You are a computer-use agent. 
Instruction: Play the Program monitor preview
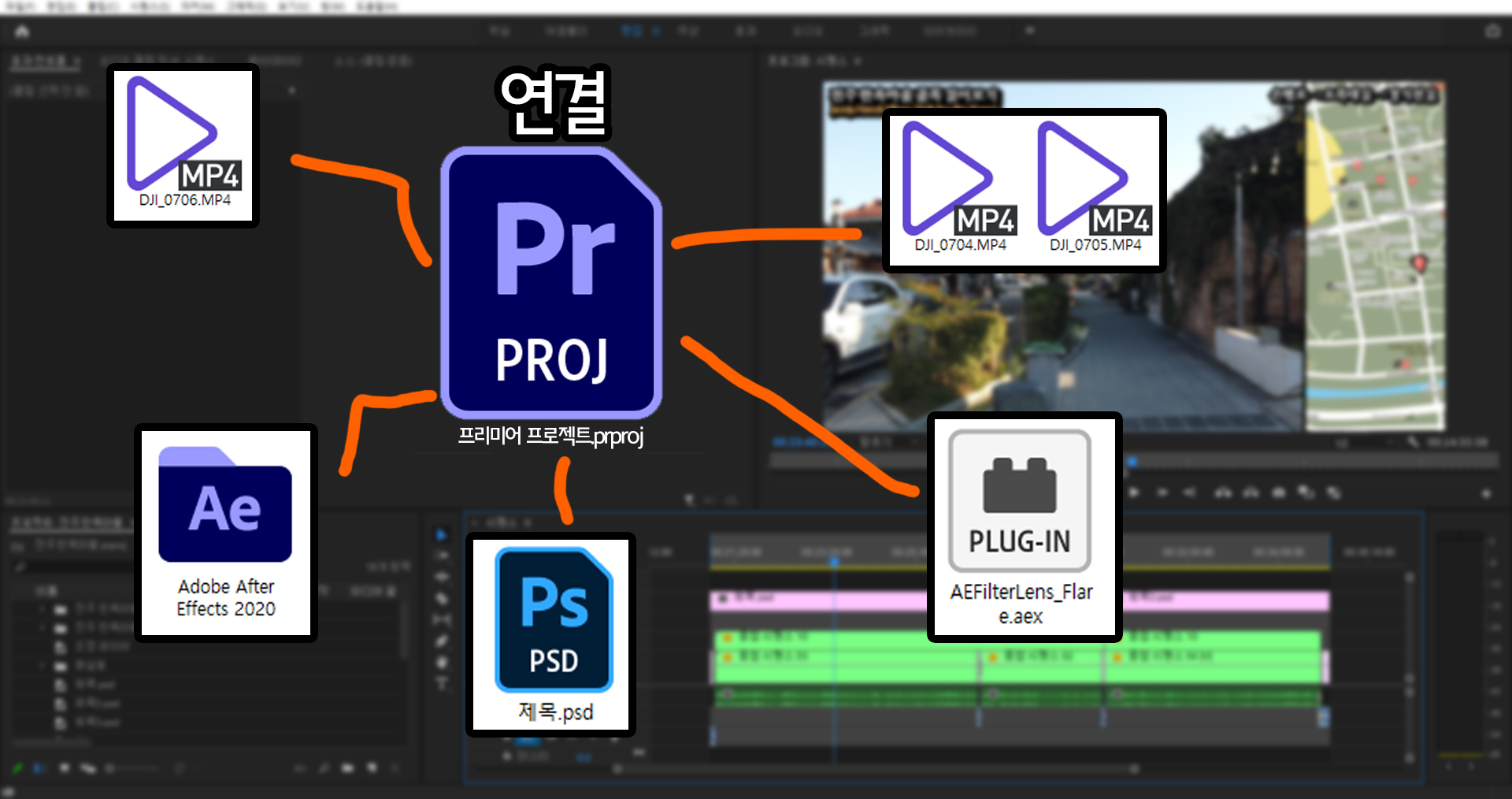point(1134,492)
